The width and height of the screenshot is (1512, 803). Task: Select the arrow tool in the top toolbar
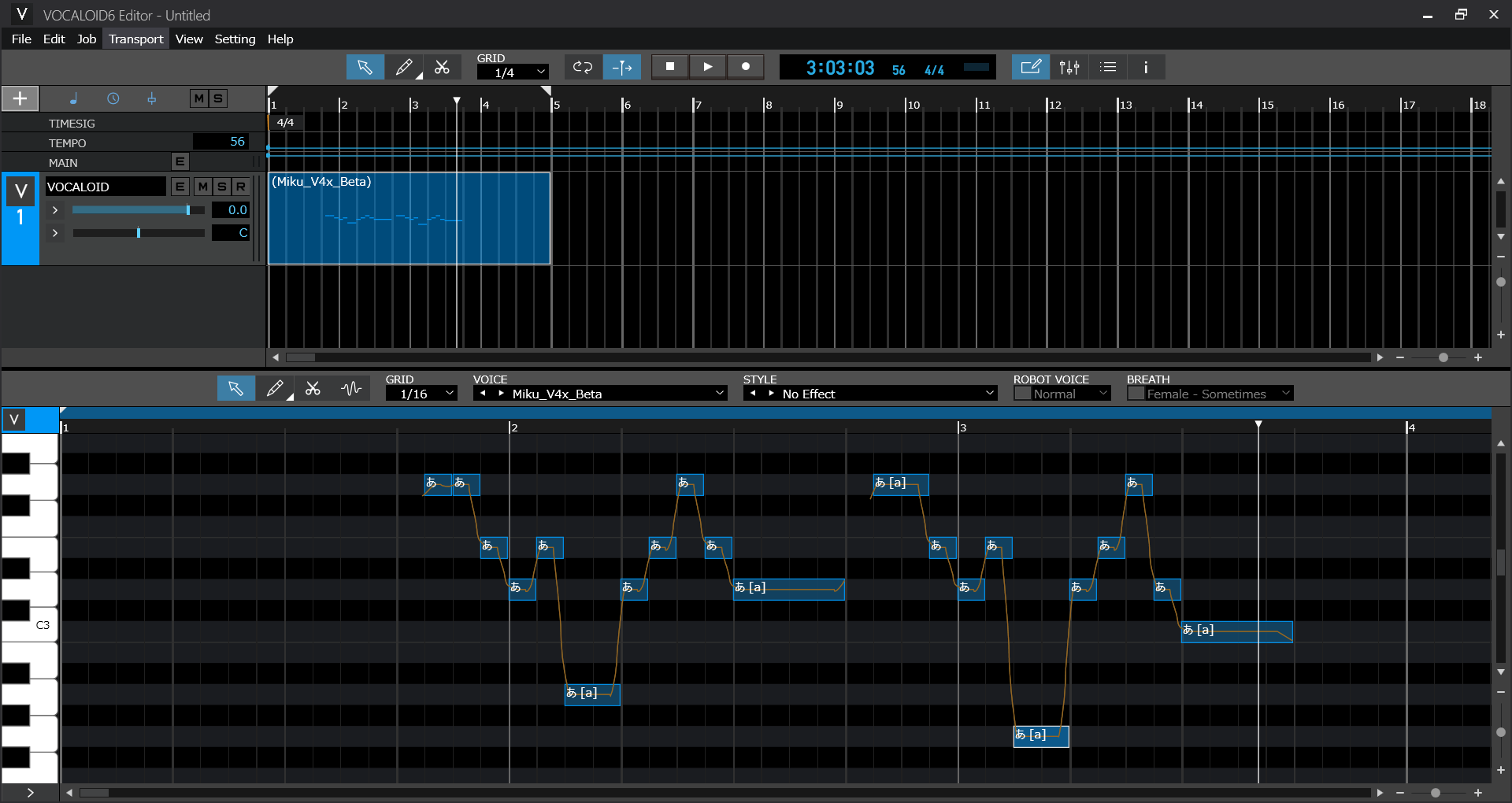click(365, 67)
